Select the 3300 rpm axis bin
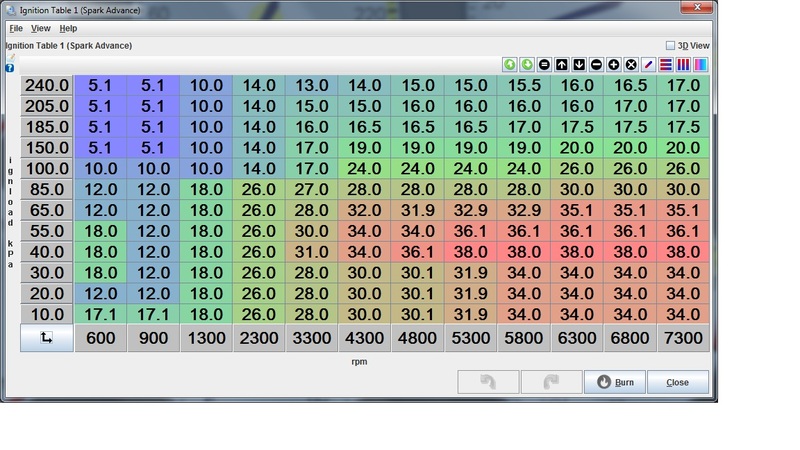Image resolution: width=800 pixels, height=450 pixels. pyautogui.click(x=312, y=338)
